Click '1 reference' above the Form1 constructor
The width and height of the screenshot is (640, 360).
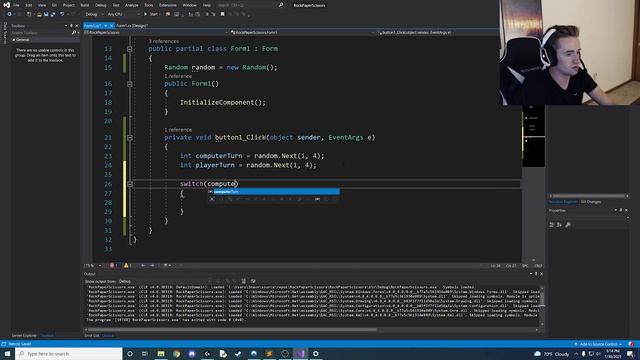[x=178, y=76]
